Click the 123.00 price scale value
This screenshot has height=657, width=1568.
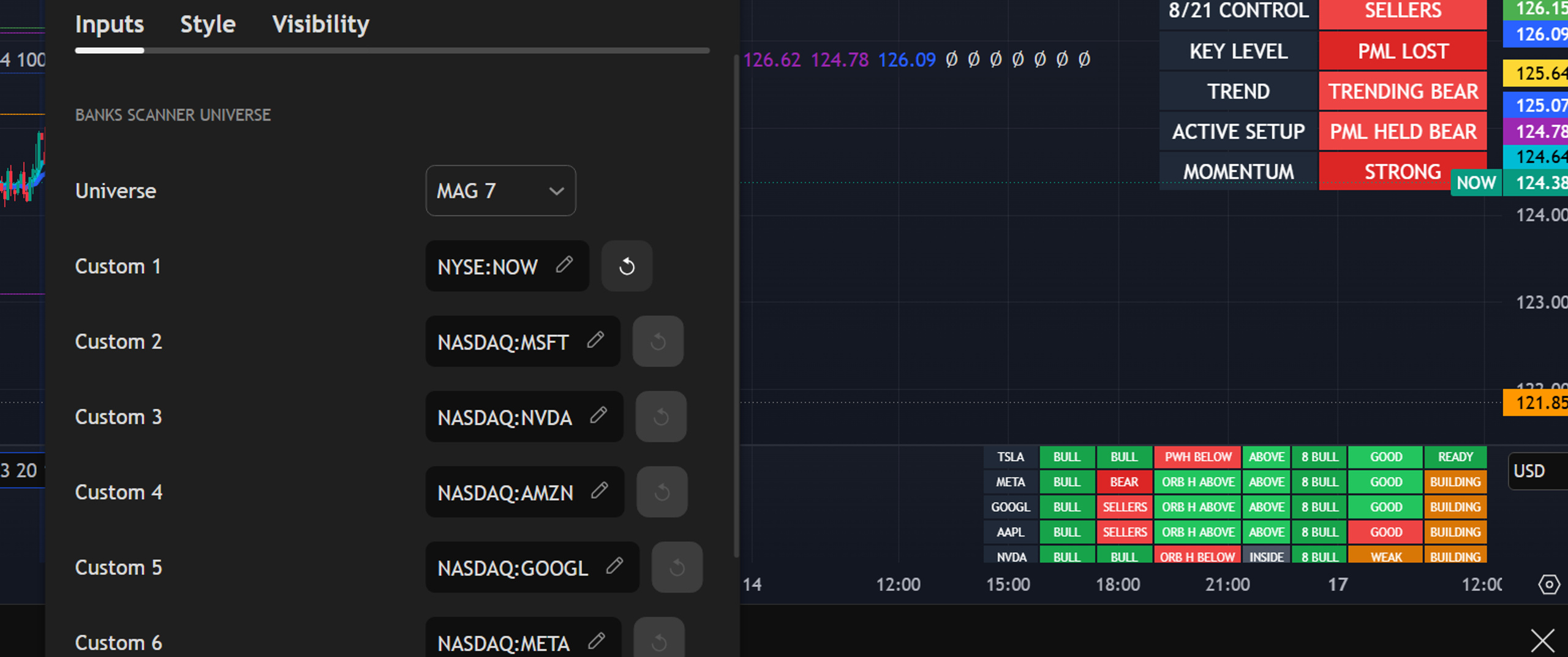pos(1541,302)
